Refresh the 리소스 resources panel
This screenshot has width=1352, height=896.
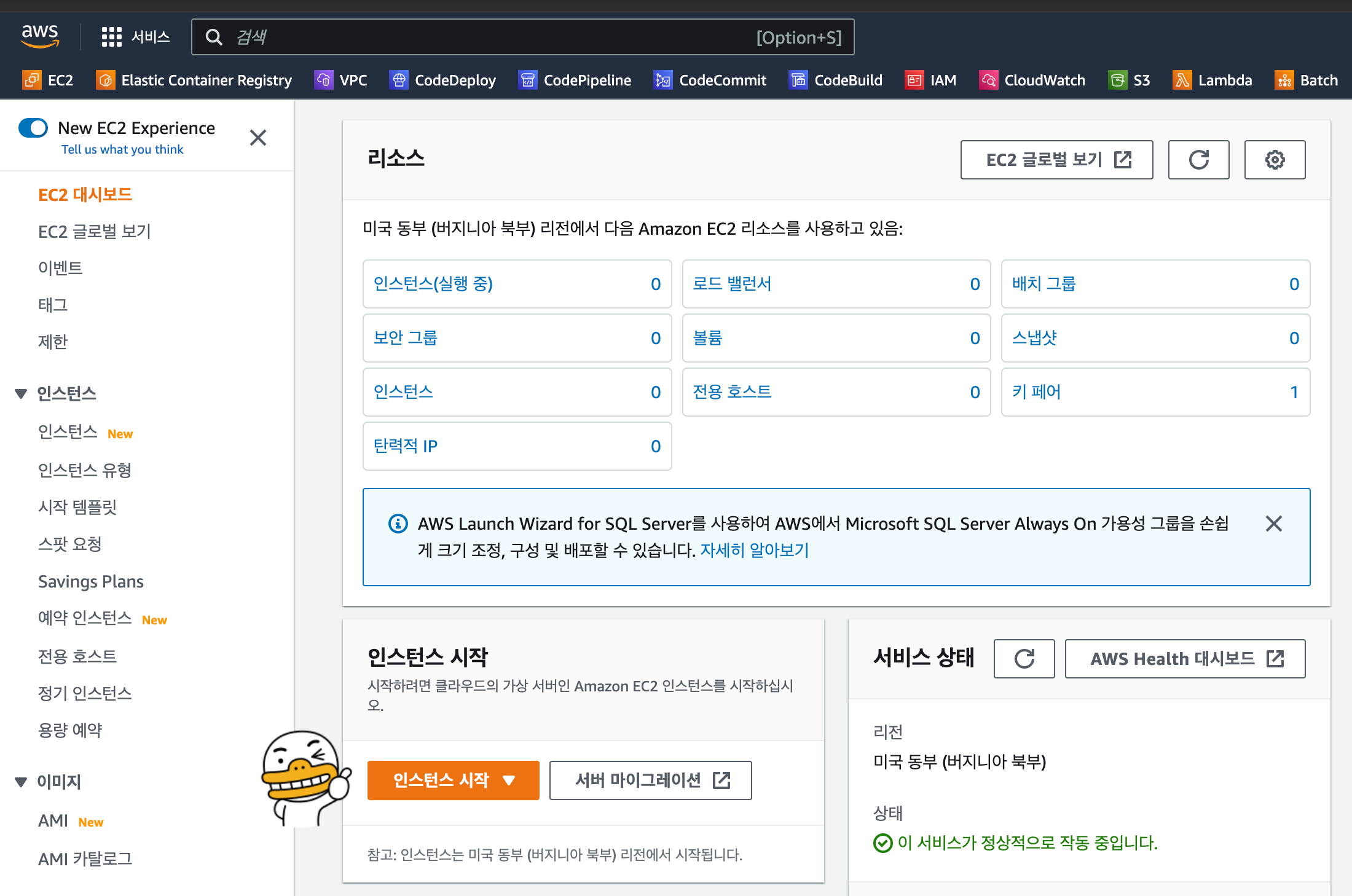tap(1198, 160)
